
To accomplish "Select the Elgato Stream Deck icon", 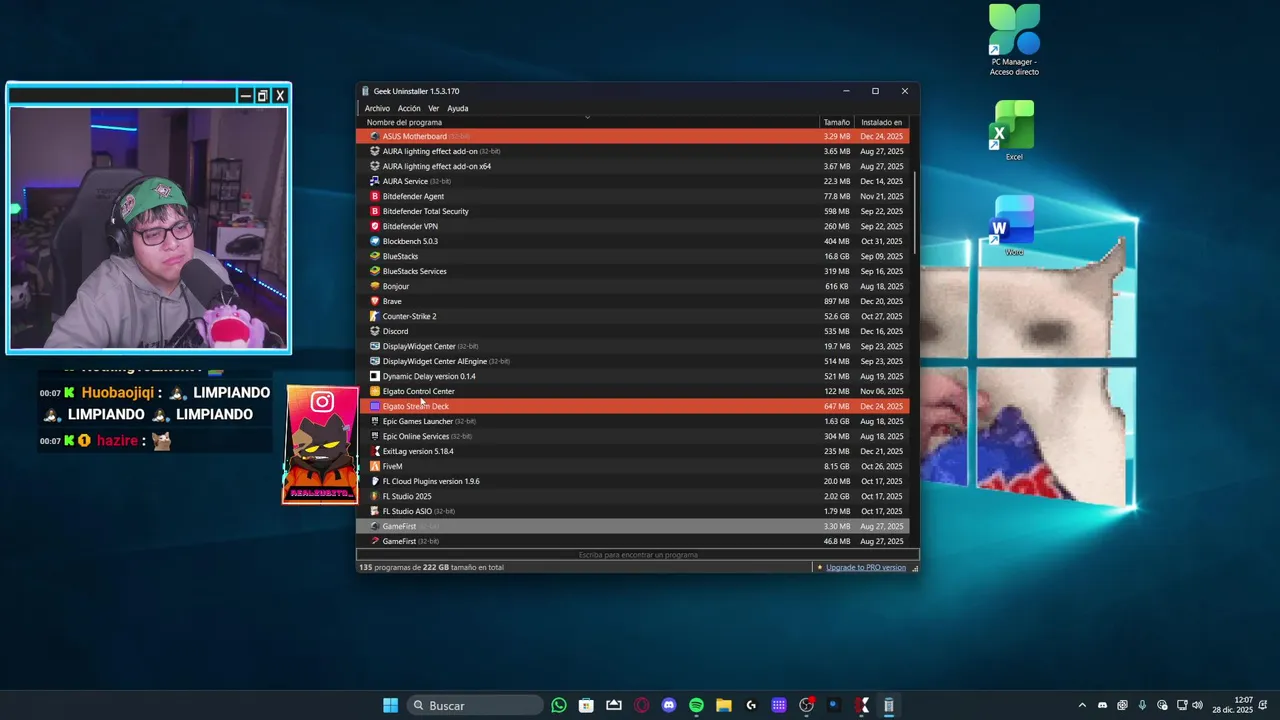I will (x=375, y=406).
